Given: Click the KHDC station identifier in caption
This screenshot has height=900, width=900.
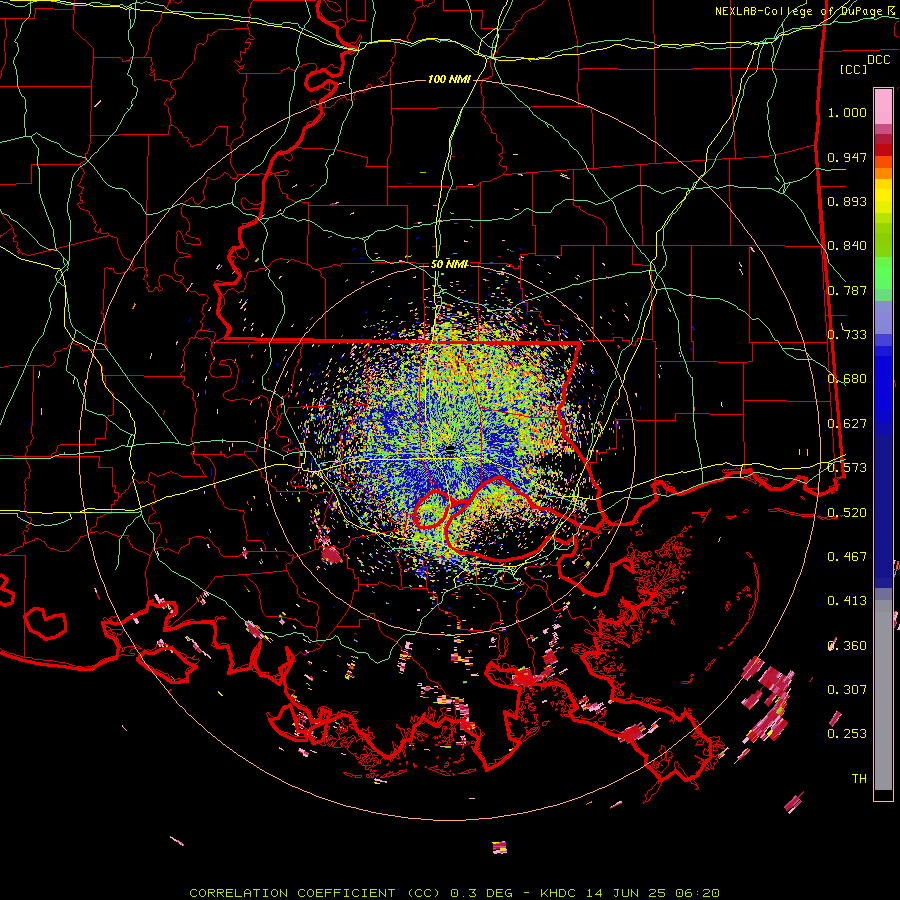Looking at the screenshot, I should coord(558,893).
